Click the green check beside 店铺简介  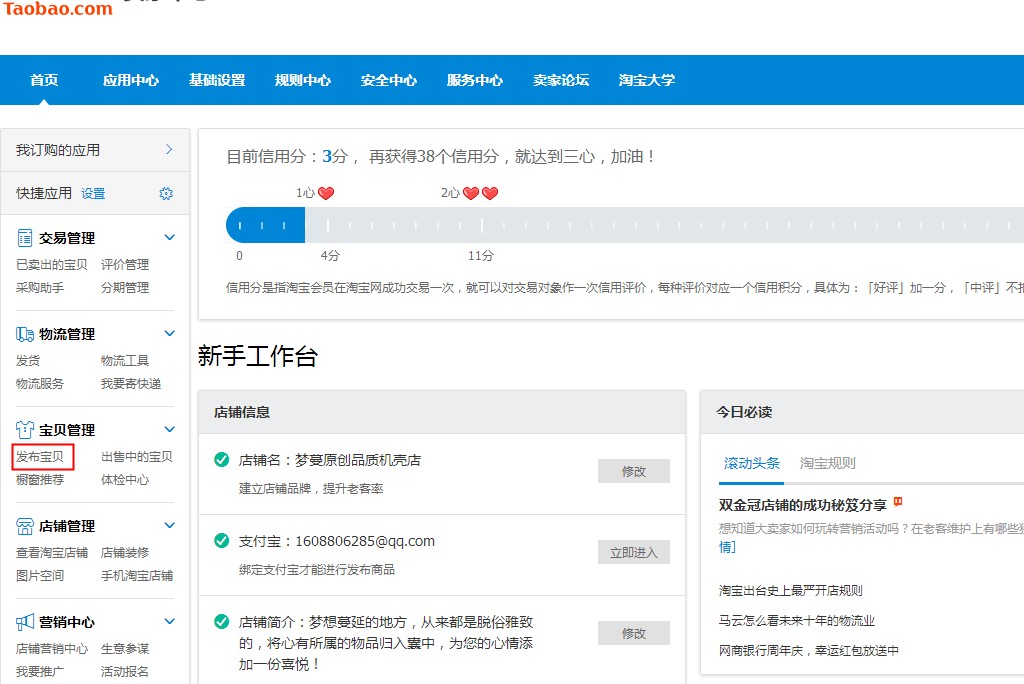pos(222,621)
